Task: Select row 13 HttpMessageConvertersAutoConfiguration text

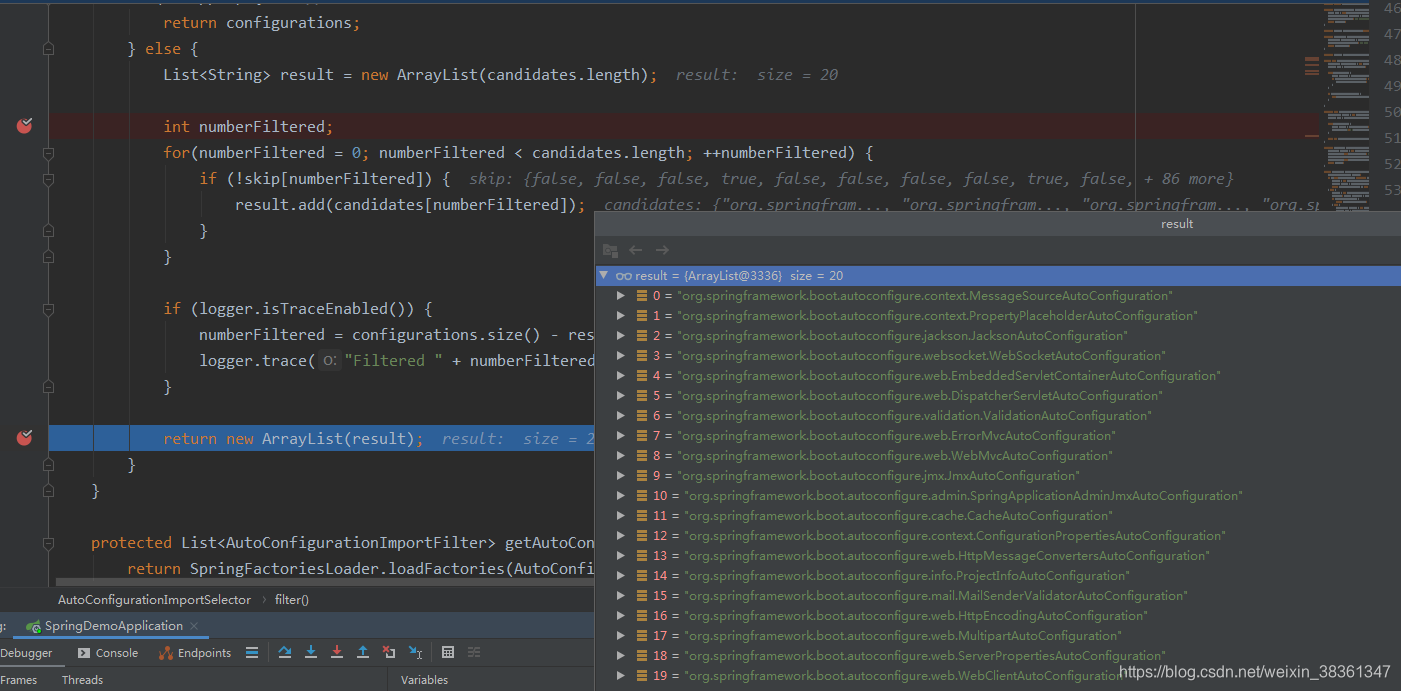Action: coord(947,555)
